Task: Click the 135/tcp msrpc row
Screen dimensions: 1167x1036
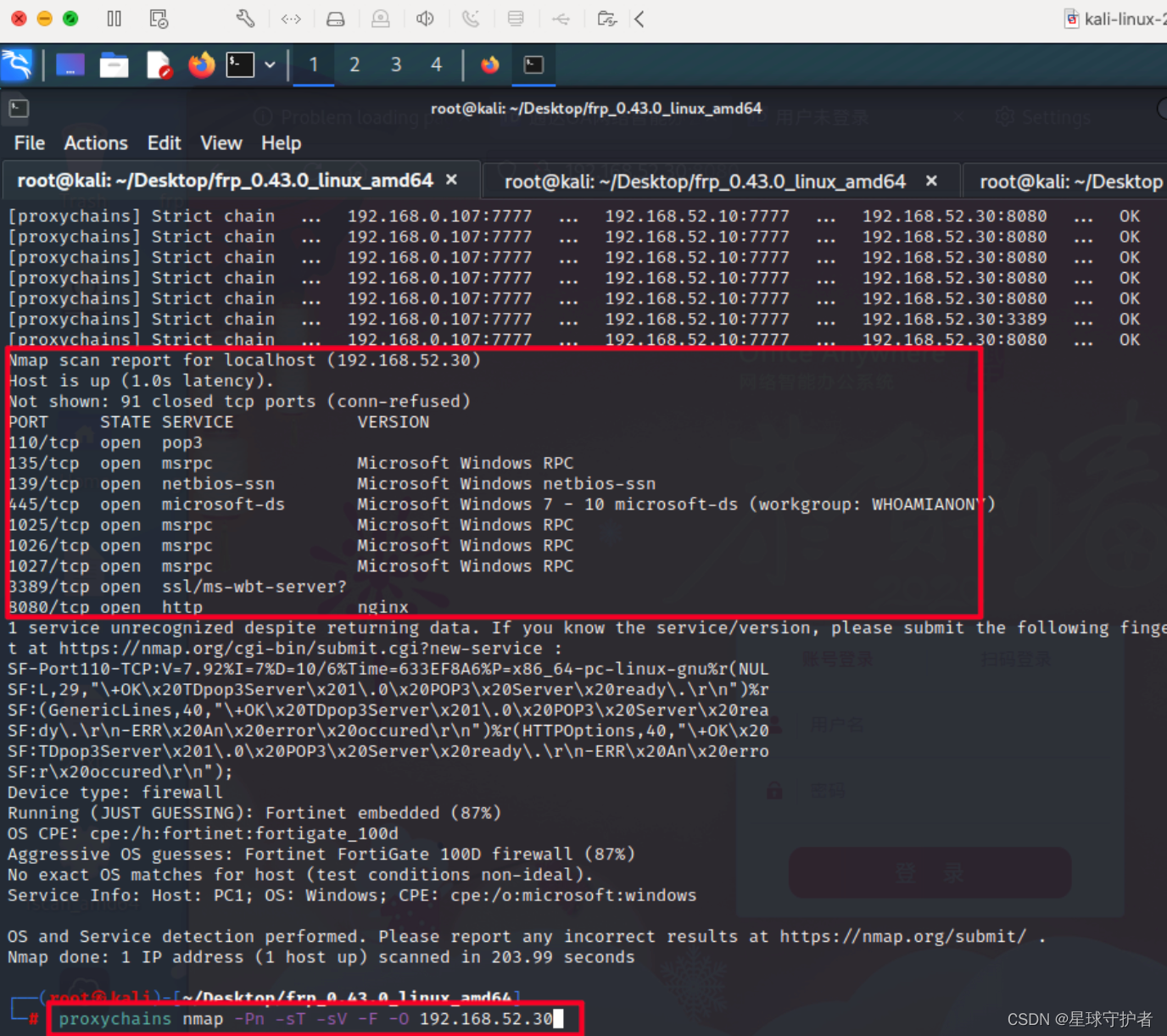Action: click(x=291, y=463)
